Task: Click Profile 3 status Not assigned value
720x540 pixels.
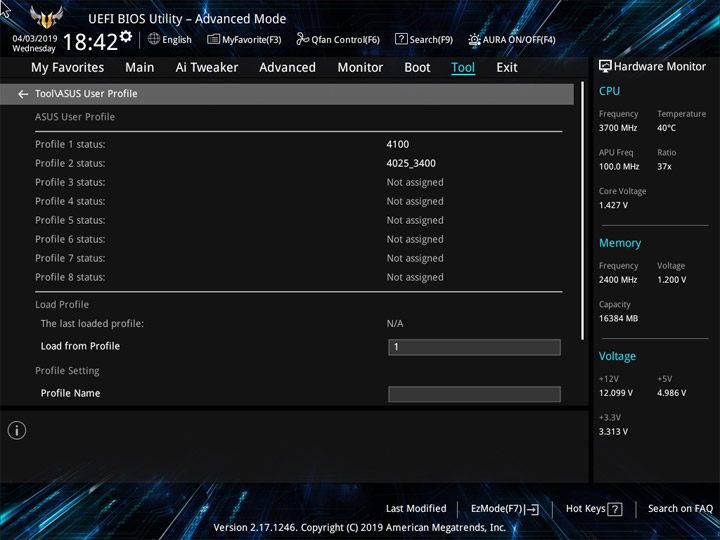Action: [x=415, y=182]
